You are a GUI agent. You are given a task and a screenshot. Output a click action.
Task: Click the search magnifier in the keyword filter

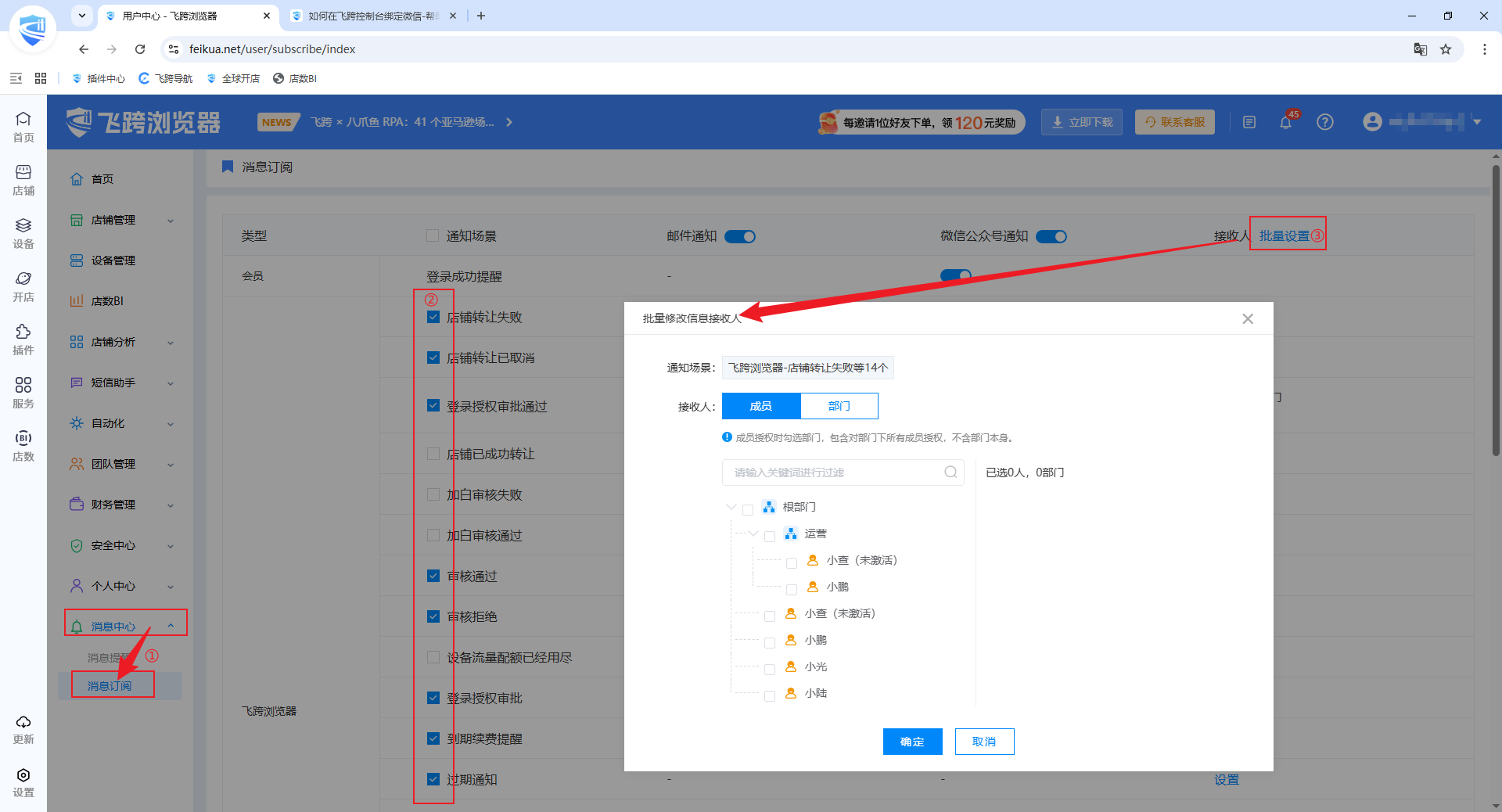coord(950,472)
